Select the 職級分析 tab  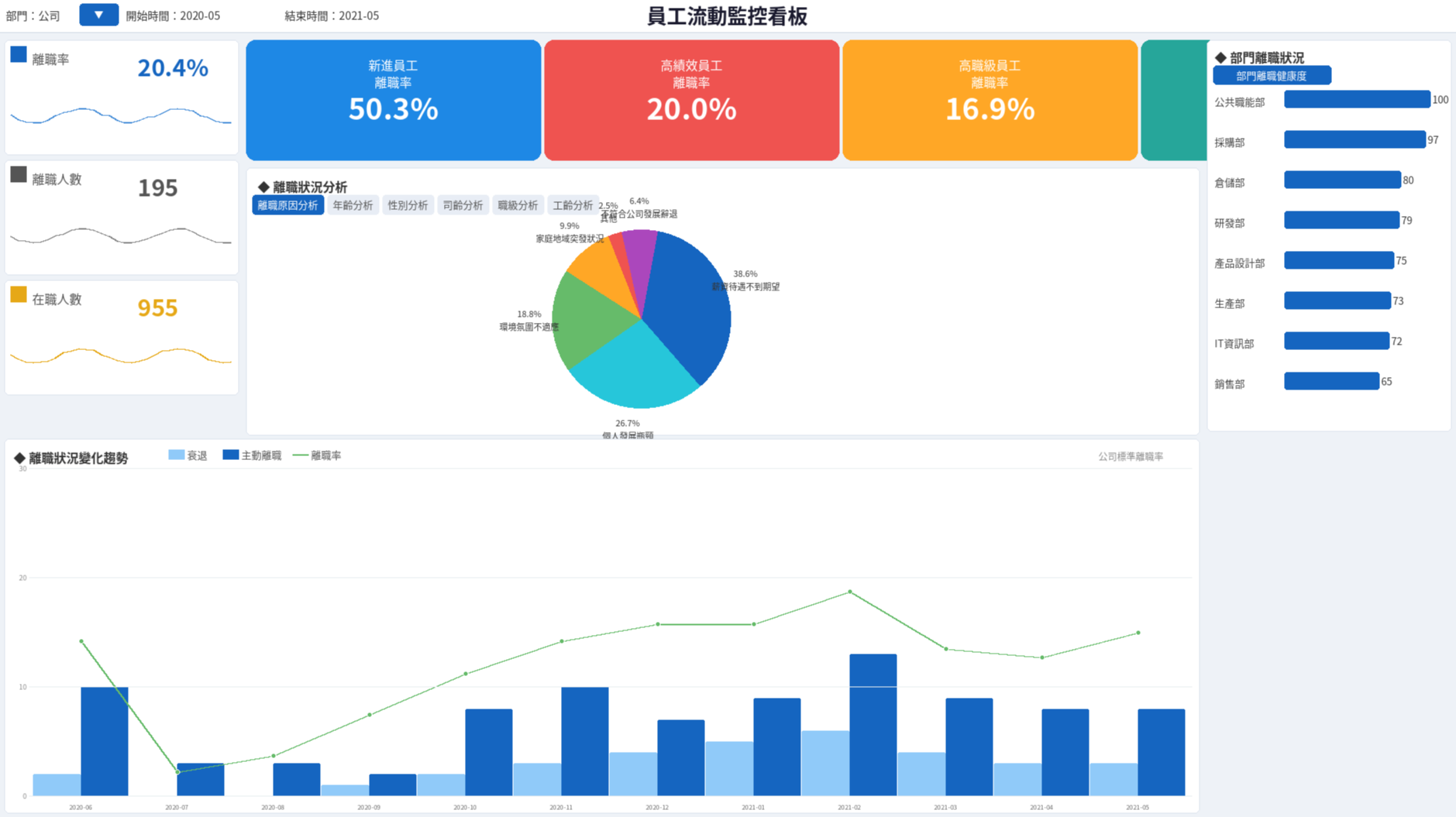coord(518,205)
